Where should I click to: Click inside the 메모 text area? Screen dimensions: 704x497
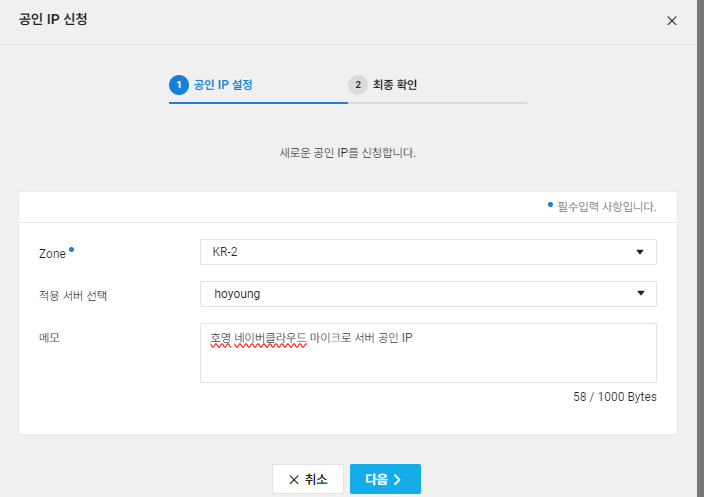[x=428, y=353]
